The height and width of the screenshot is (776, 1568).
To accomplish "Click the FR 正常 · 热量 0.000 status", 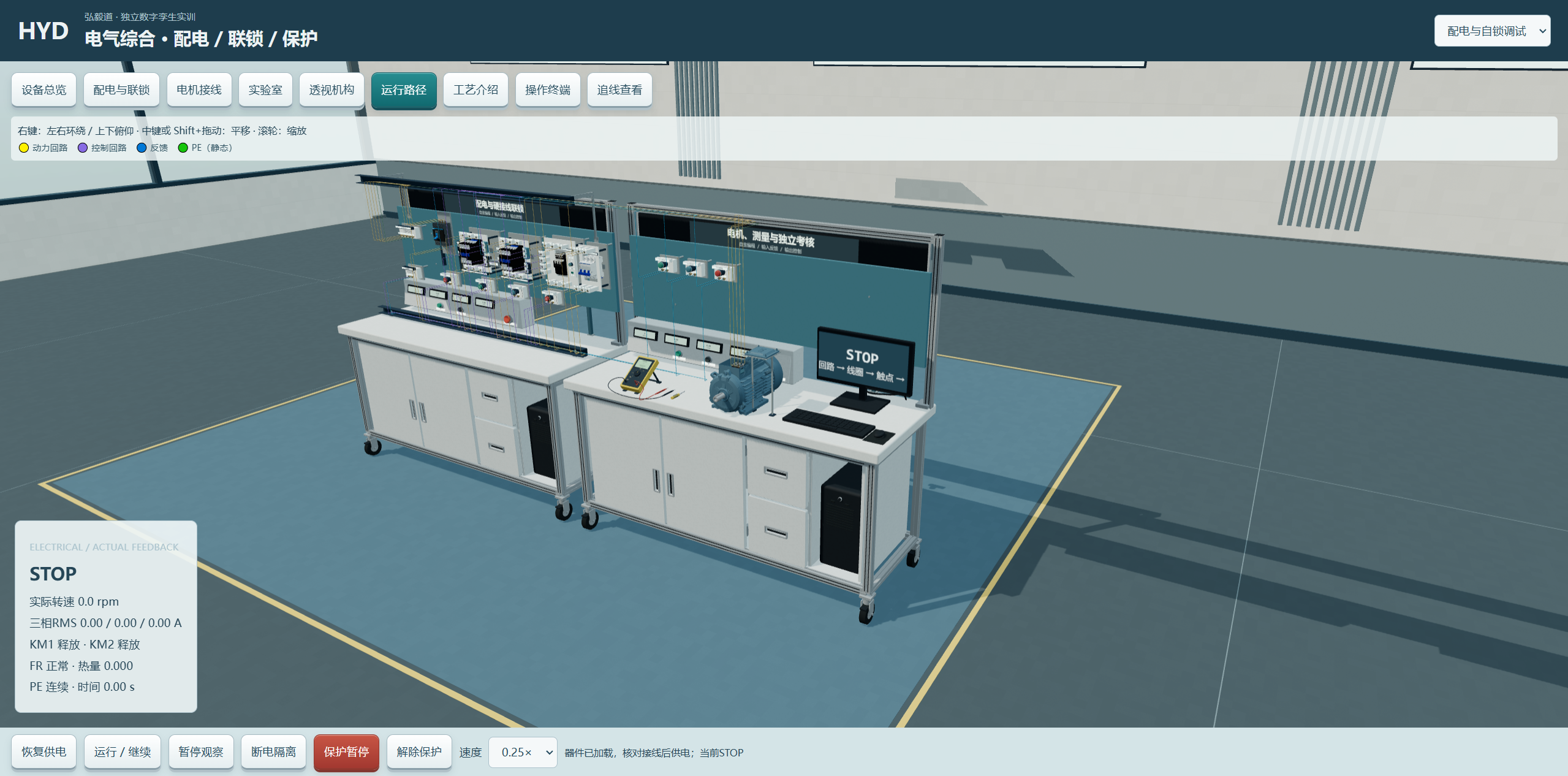I will (81, 666).
